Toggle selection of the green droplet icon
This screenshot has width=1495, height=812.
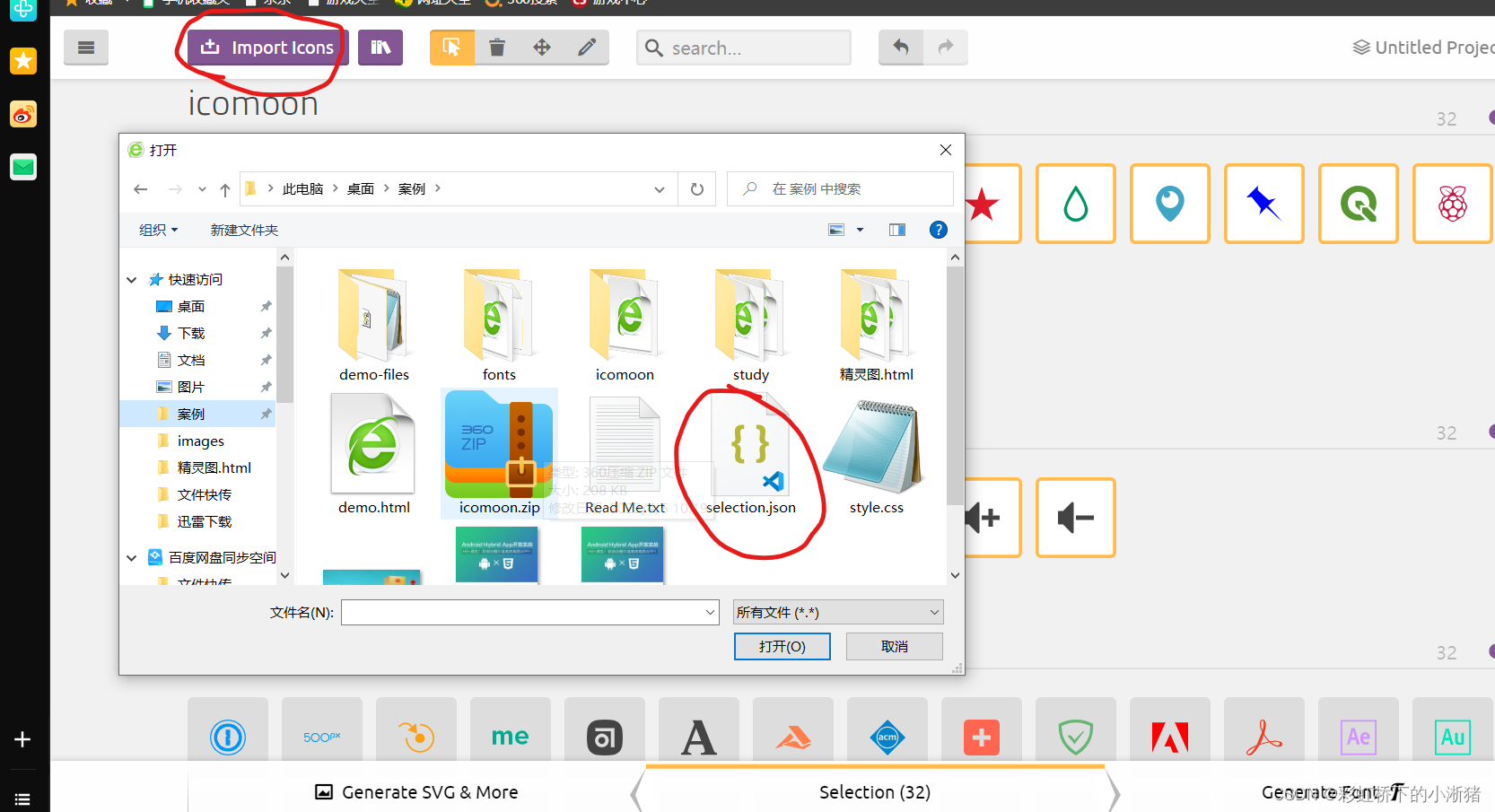point(1075,203)
